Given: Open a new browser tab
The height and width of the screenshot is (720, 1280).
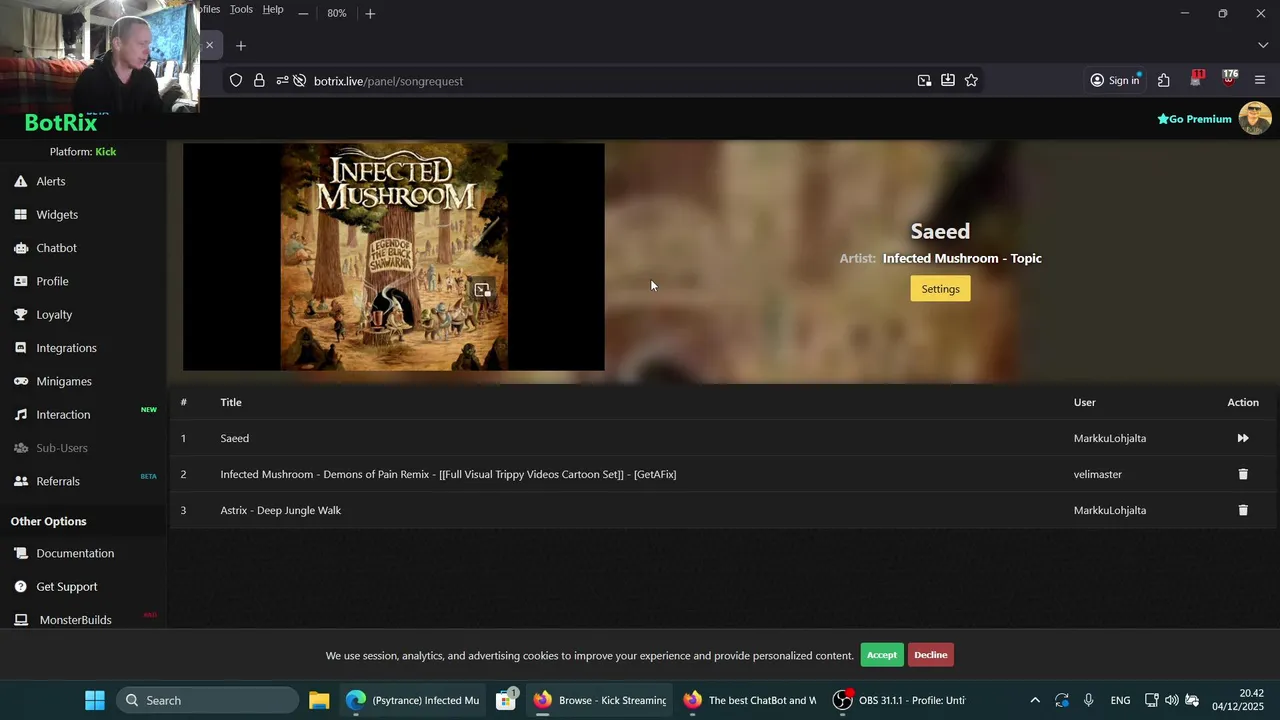Looking at the screenshot, I should [241, 45].
